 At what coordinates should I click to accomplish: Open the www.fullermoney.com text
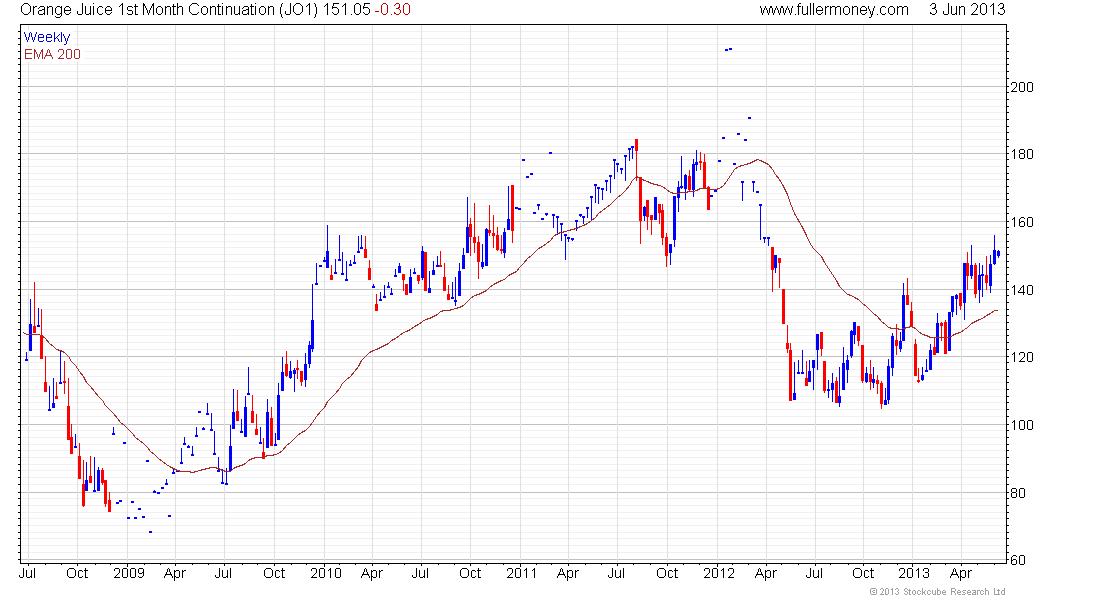click(833, 10)
